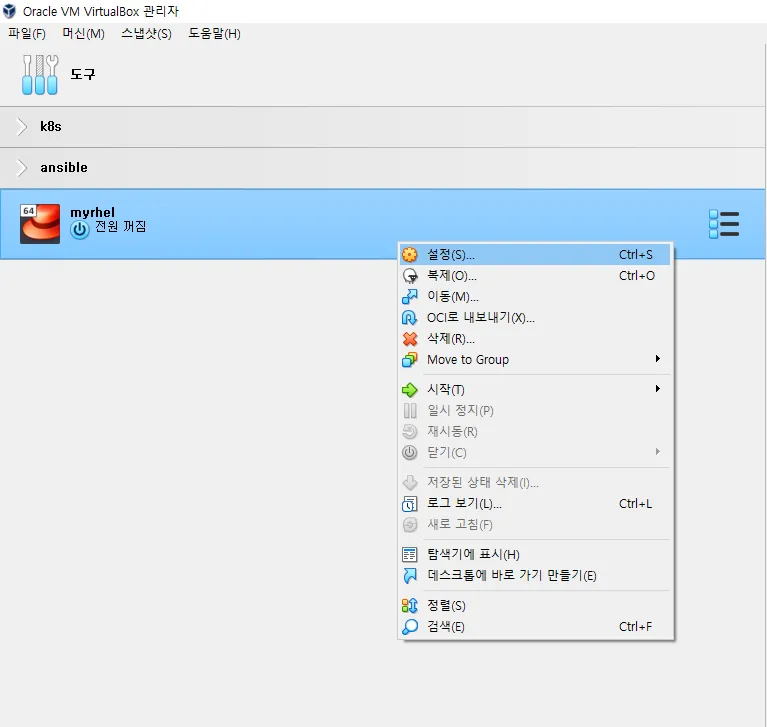Expand the Move to Group submenu arrow
767x727 pixels.
658,359
